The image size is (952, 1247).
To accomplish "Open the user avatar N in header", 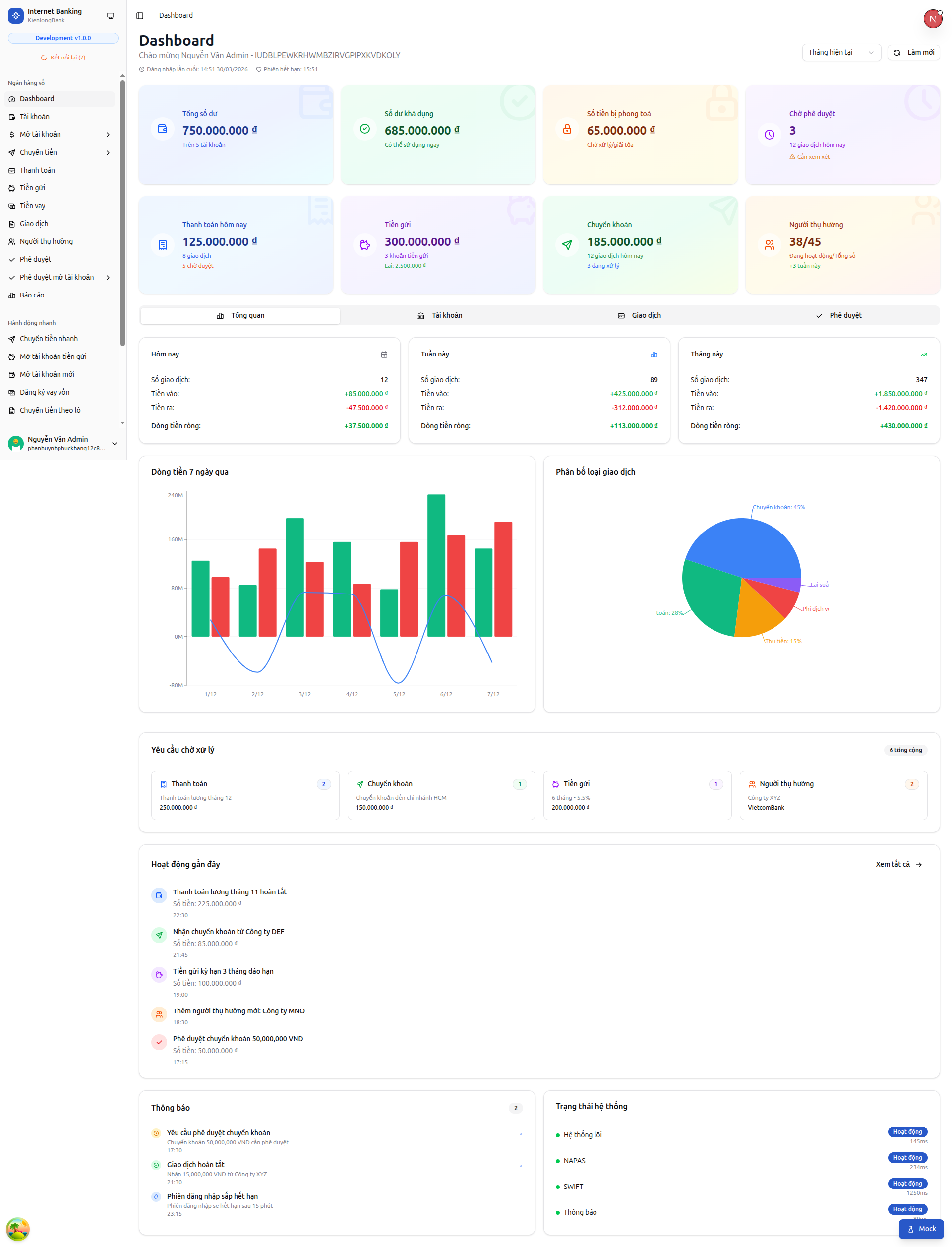I will pyautogui.click(x=933, y=19).
